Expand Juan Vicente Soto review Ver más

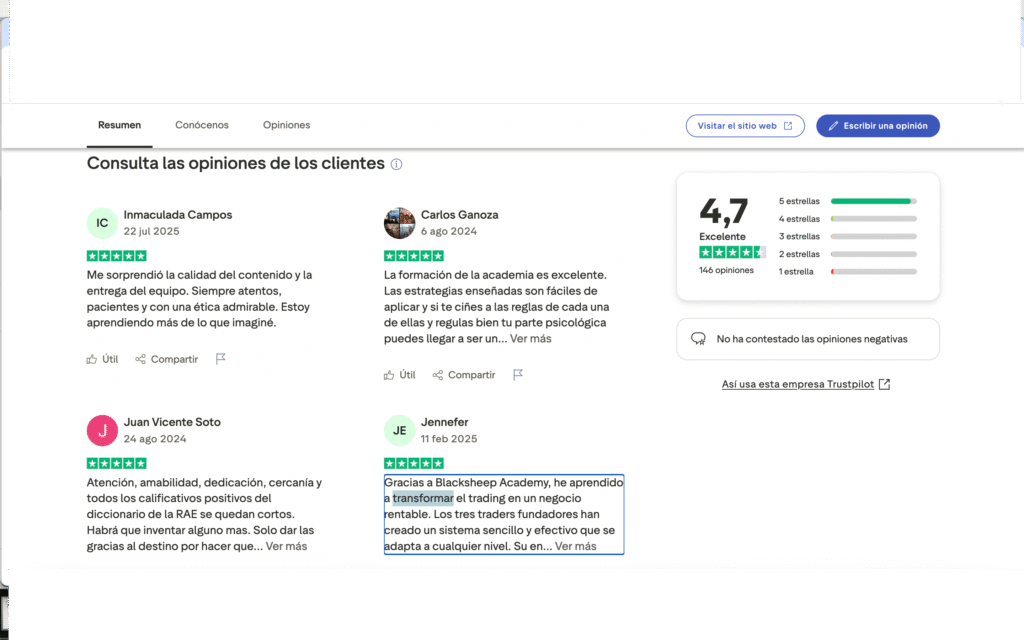tap(286, 546)
